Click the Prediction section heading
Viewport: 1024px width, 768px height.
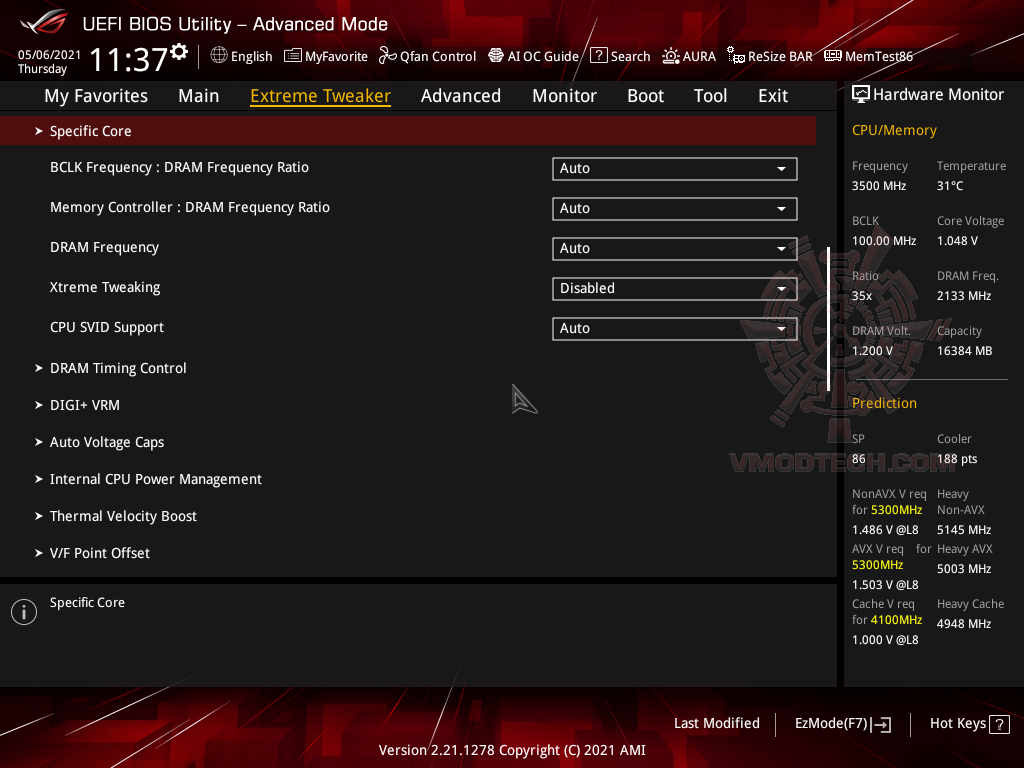pyautogui.click(x=884, y=403)
